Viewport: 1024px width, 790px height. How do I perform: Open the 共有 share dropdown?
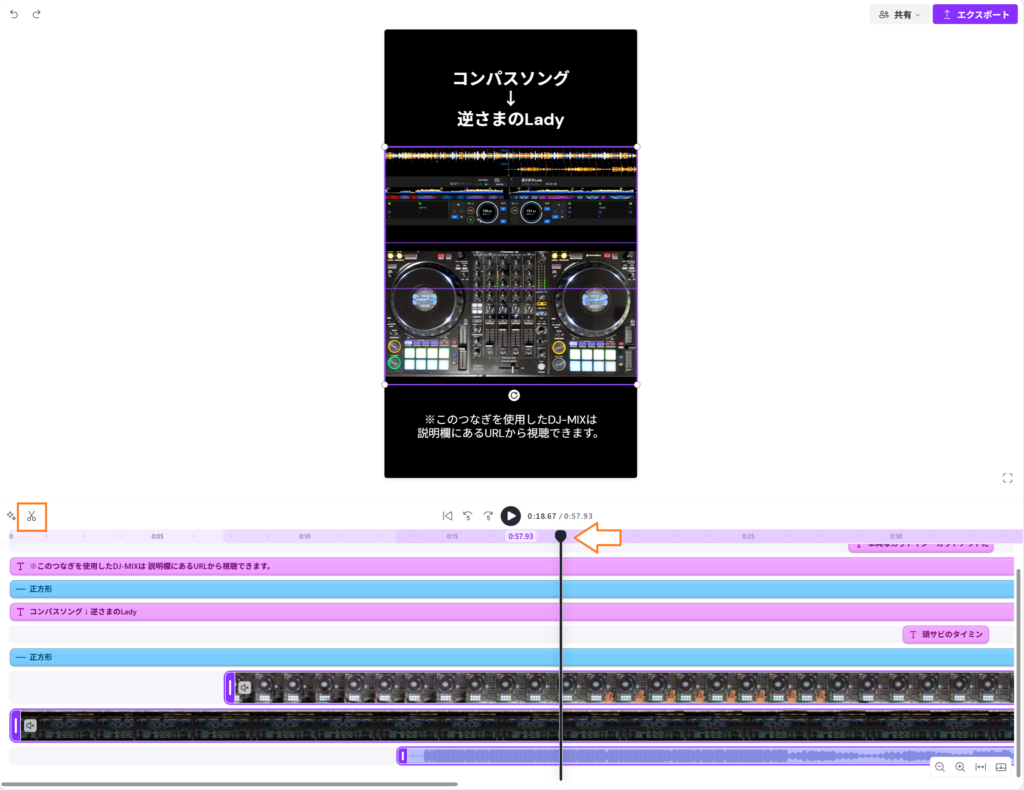[899, 15]
